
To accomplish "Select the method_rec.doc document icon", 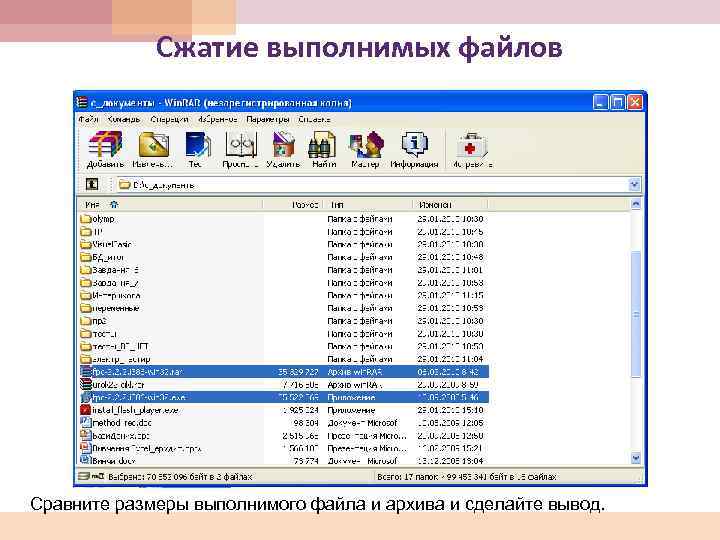I will 86,422.
